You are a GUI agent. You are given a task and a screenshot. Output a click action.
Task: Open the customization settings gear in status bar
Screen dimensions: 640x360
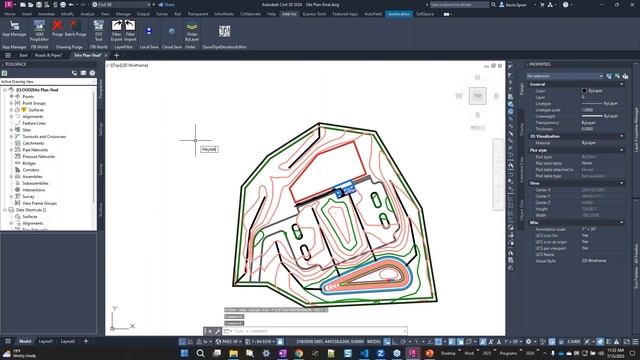coord(529,341)
